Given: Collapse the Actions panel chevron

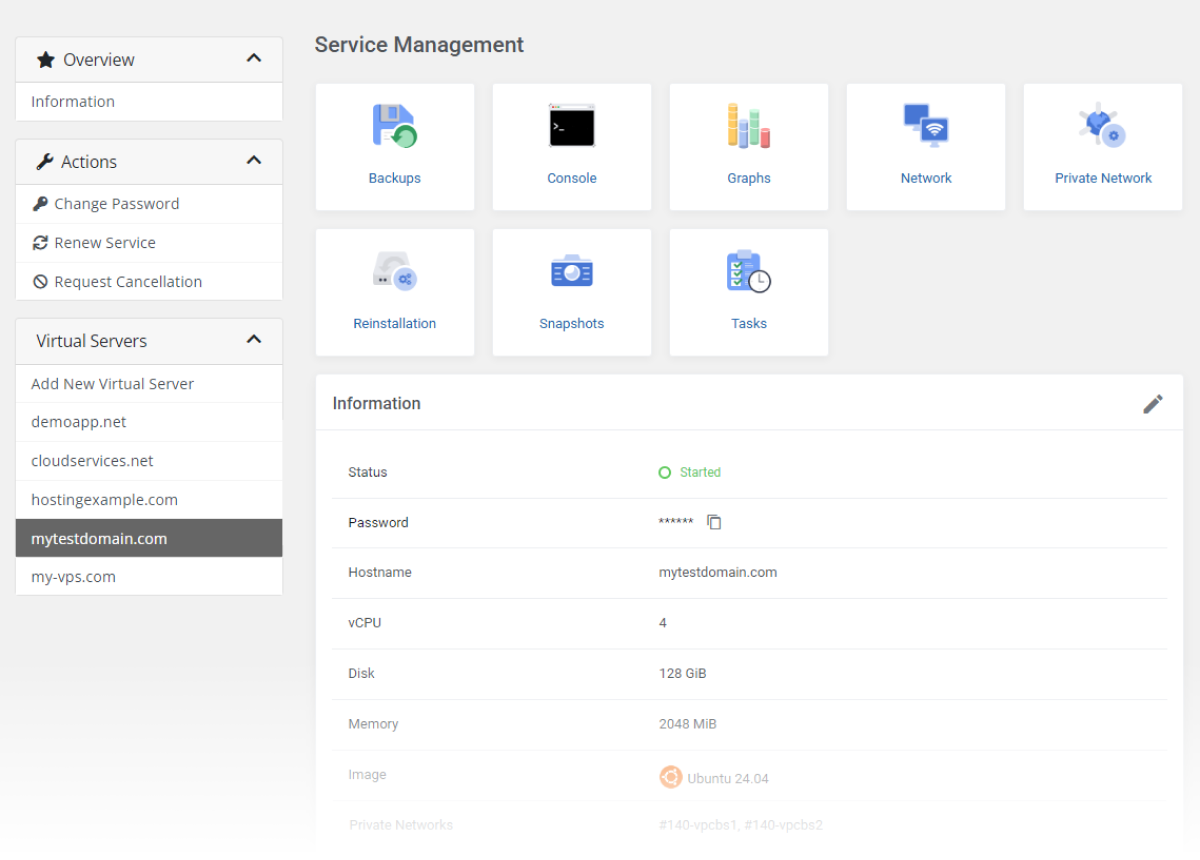Looking at the screenshot, I should (x=254, y=161).
